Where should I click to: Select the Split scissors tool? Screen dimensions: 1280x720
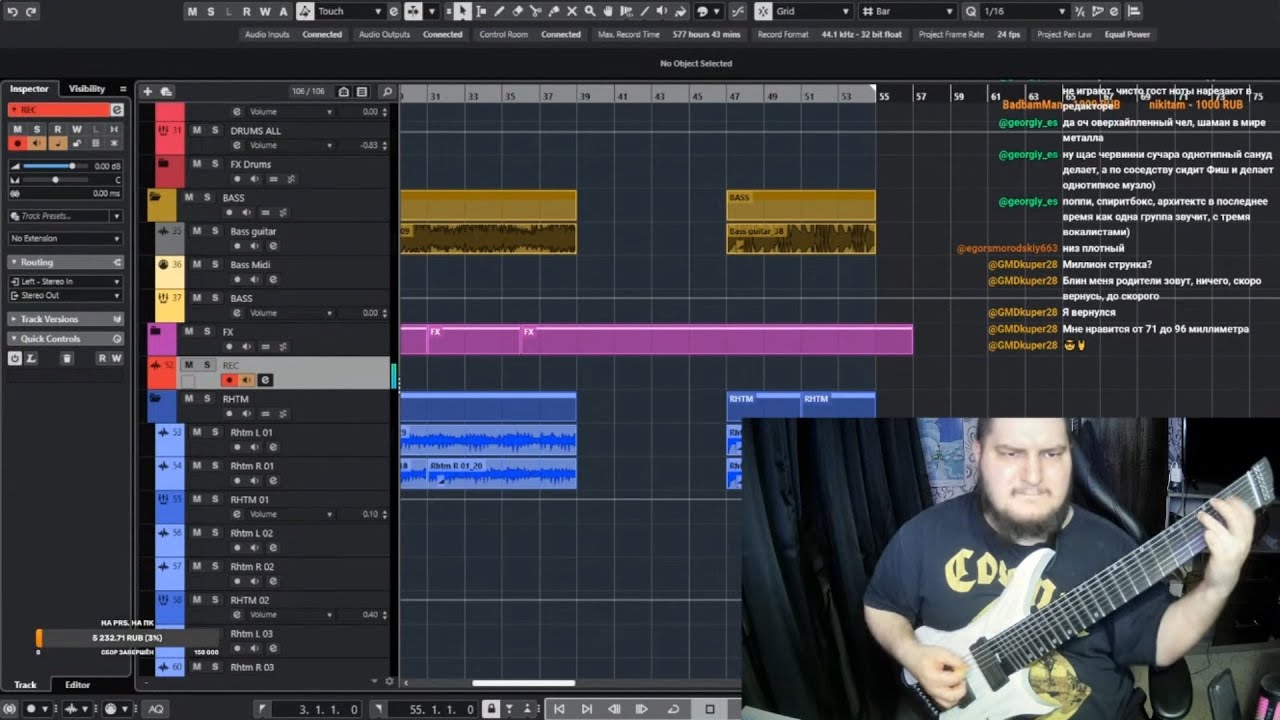(x=536, y=11)
